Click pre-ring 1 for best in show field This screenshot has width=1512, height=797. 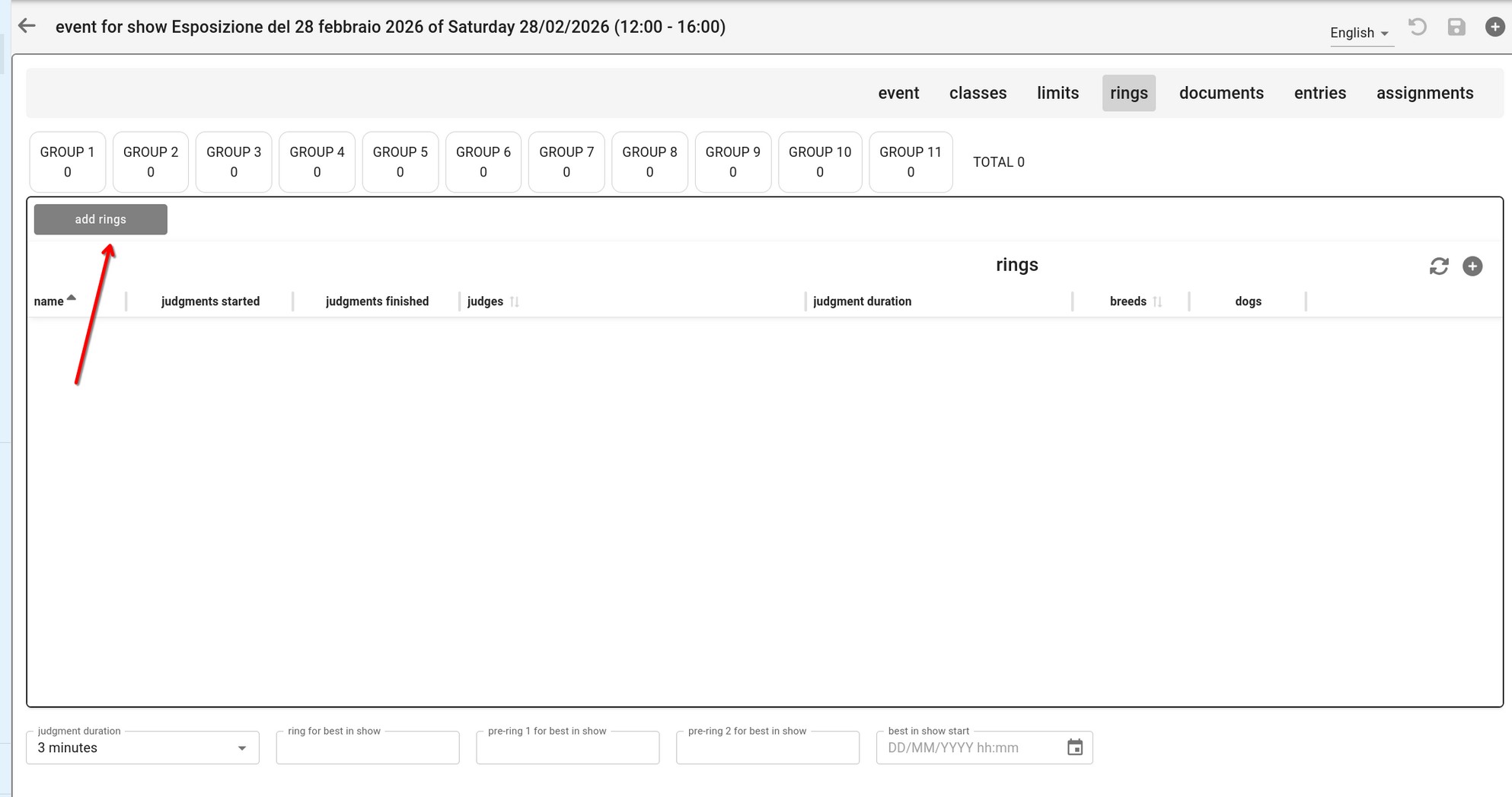[568, 748]
